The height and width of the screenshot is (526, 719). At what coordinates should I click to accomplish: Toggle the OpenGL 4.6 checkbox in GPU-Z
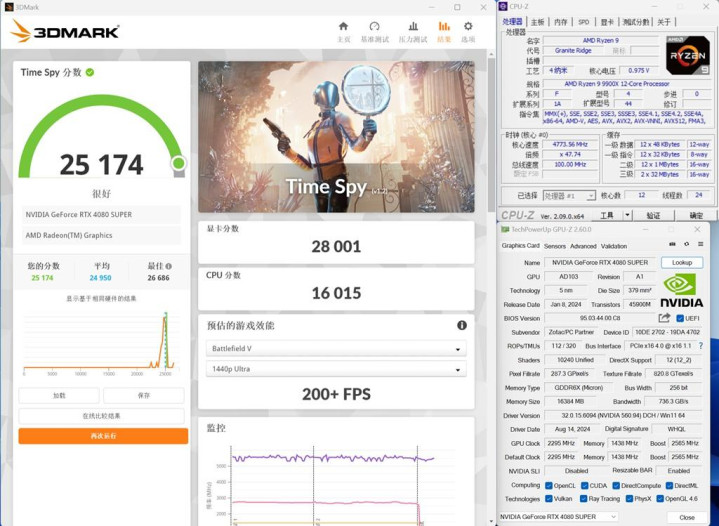[659, 498]
